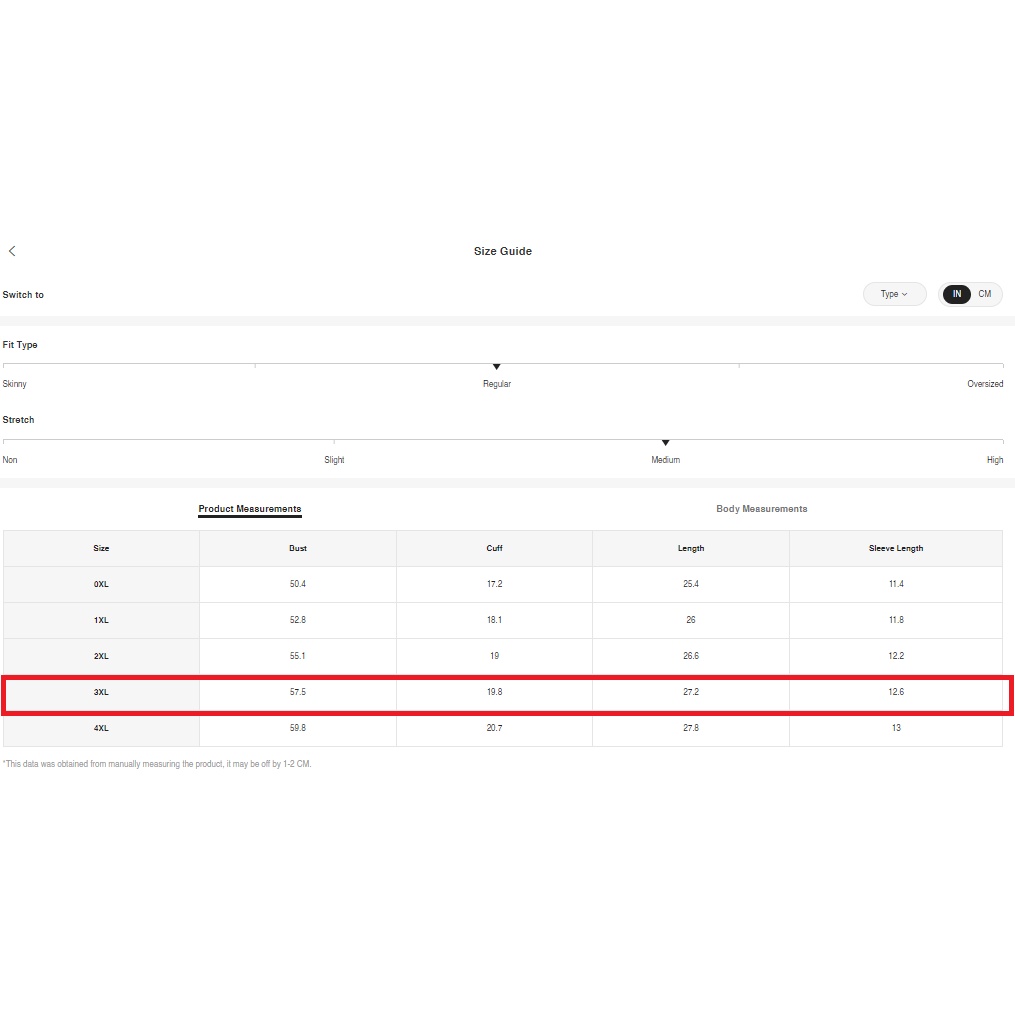The height and width of the screenshot is (1015, 1015).
Task: Click the Size column header
Action: (x=101, y=548)
